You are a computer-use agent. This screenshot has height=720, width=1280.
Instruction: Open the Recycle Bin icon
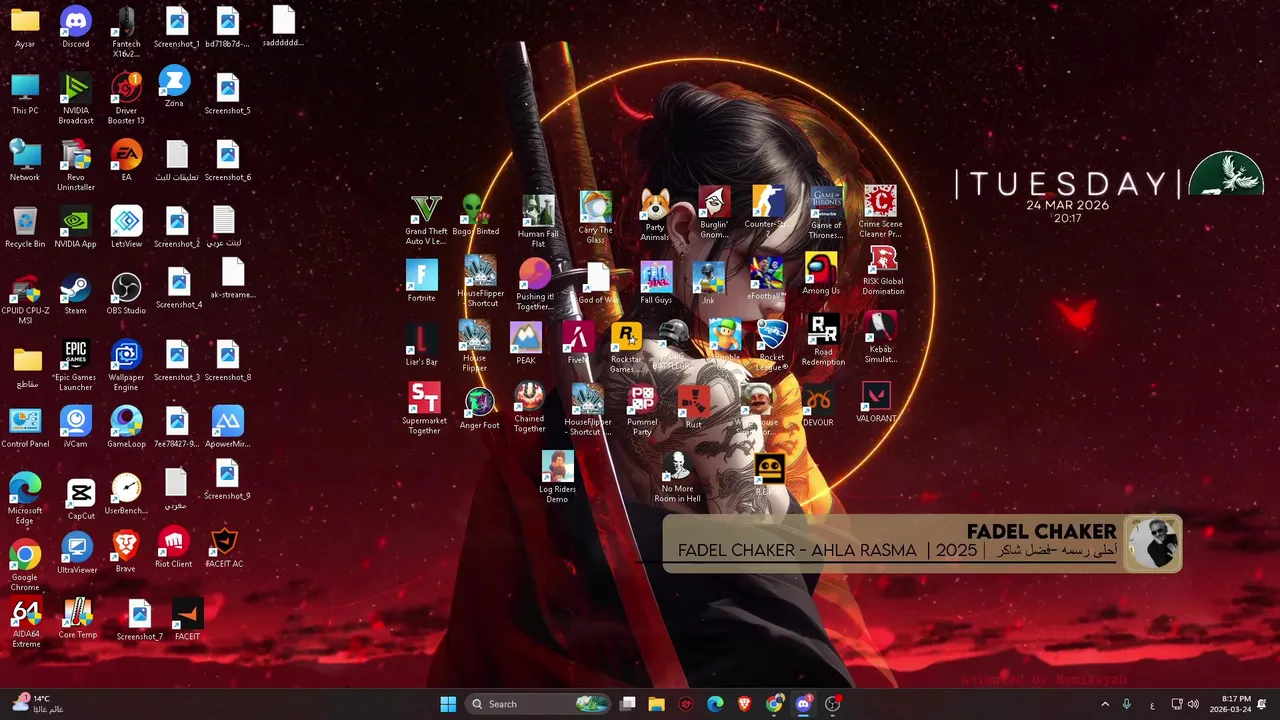tap(25, 227)
